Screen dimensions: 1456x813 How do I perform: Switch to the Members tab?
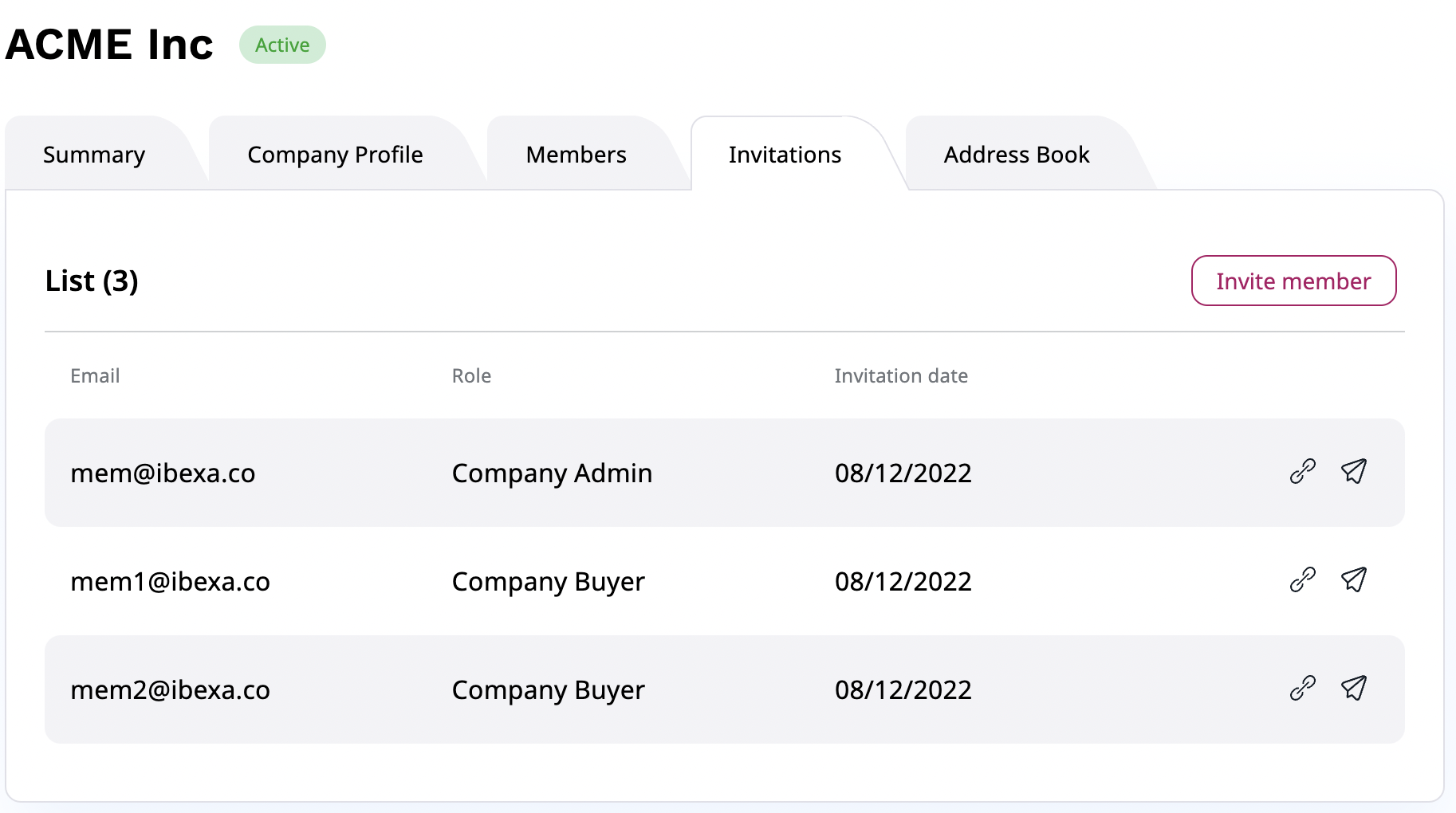tap(575, 154)
